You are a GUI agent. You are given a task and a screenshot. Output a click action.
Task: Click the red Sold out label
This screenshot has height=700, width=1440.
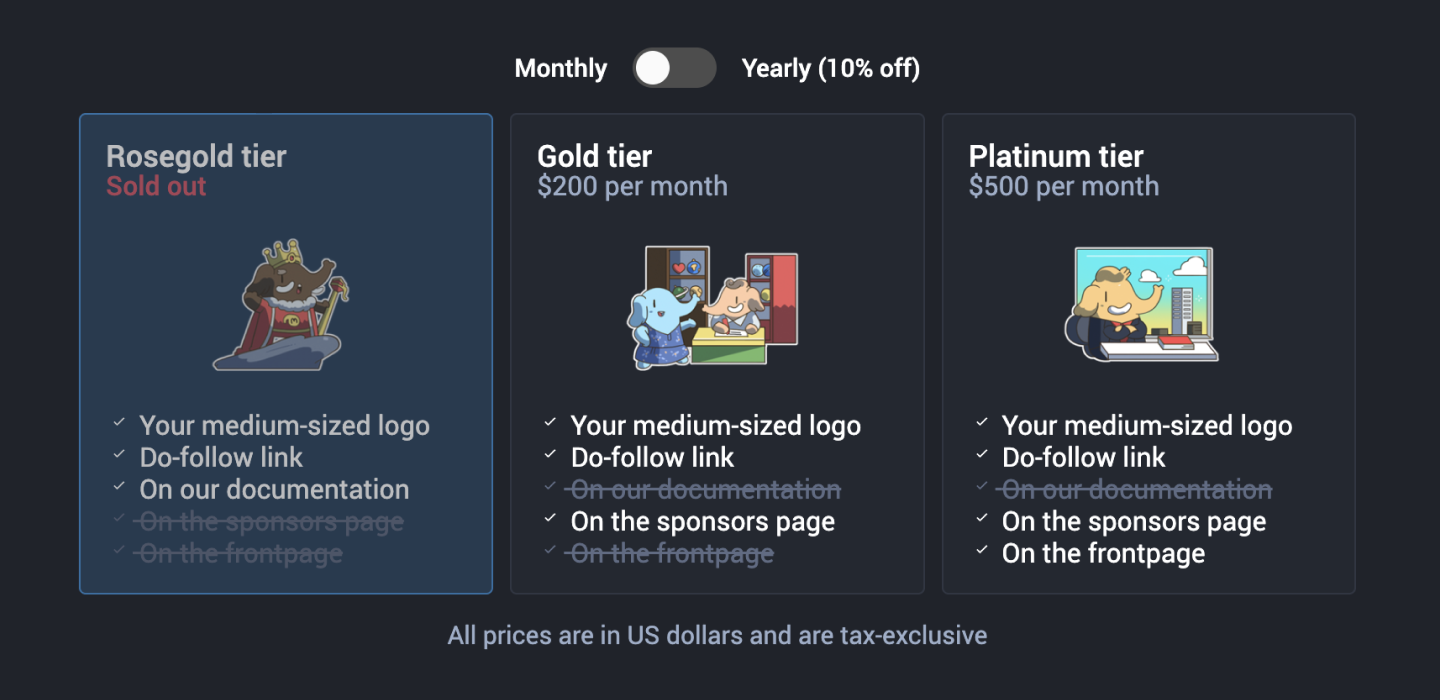[x=156, y=186]
